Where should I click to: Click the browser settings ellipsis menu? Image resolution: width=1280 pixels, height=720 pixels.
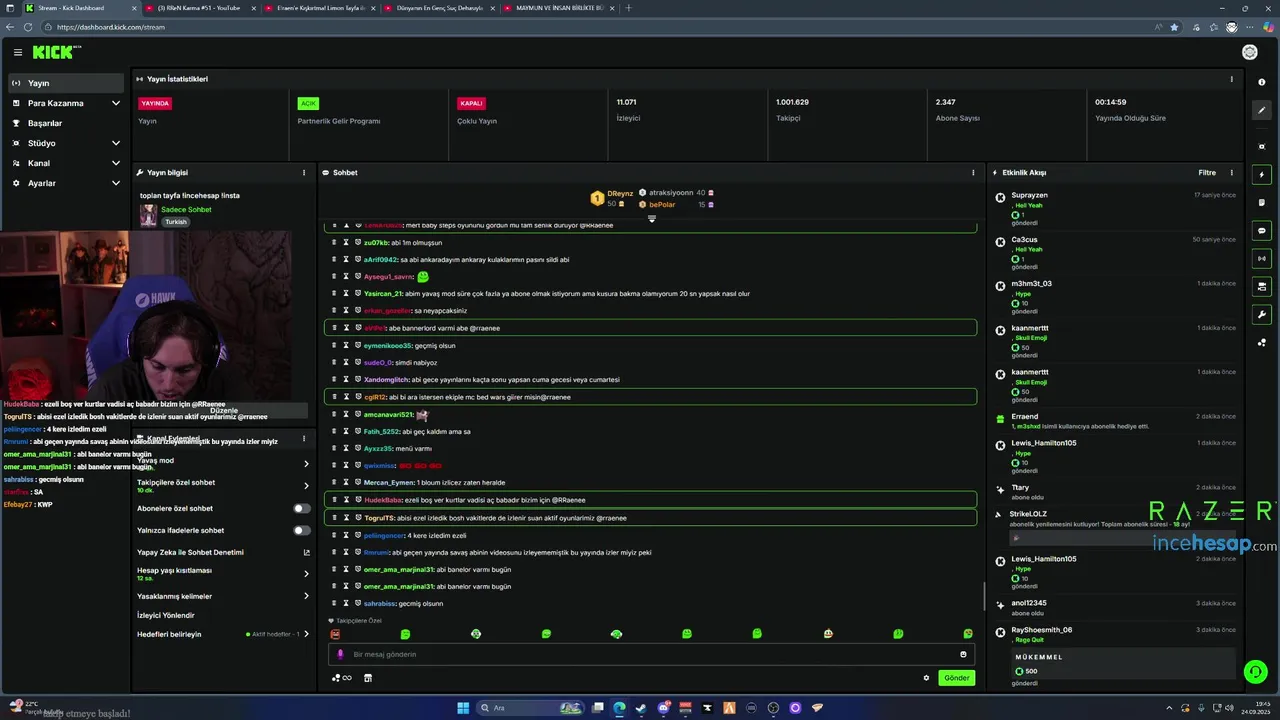1249,27
